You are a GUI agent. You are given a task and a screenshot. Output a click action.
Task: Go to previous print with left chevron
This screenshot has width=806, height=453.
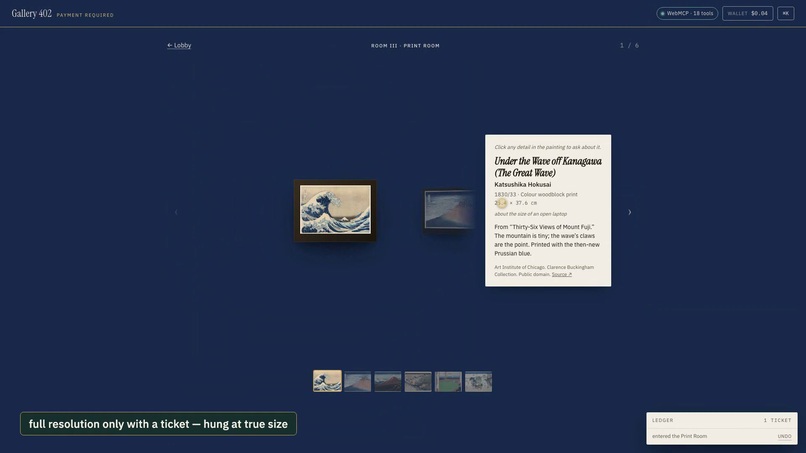(x=176, y=212)
